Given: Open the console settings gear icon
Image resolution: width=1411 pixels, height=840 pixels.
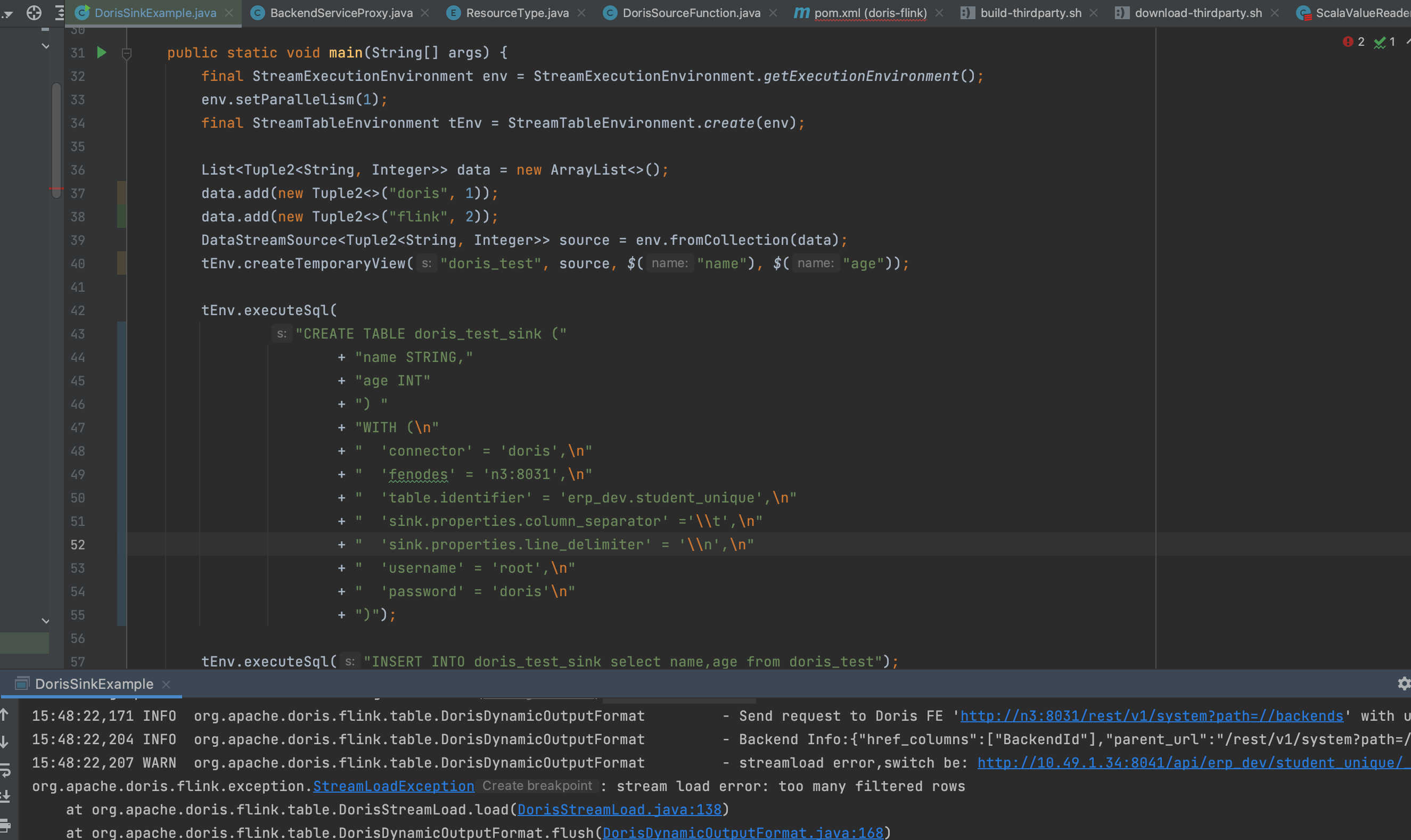Looking at the screenshot, I should point(1404,684).
